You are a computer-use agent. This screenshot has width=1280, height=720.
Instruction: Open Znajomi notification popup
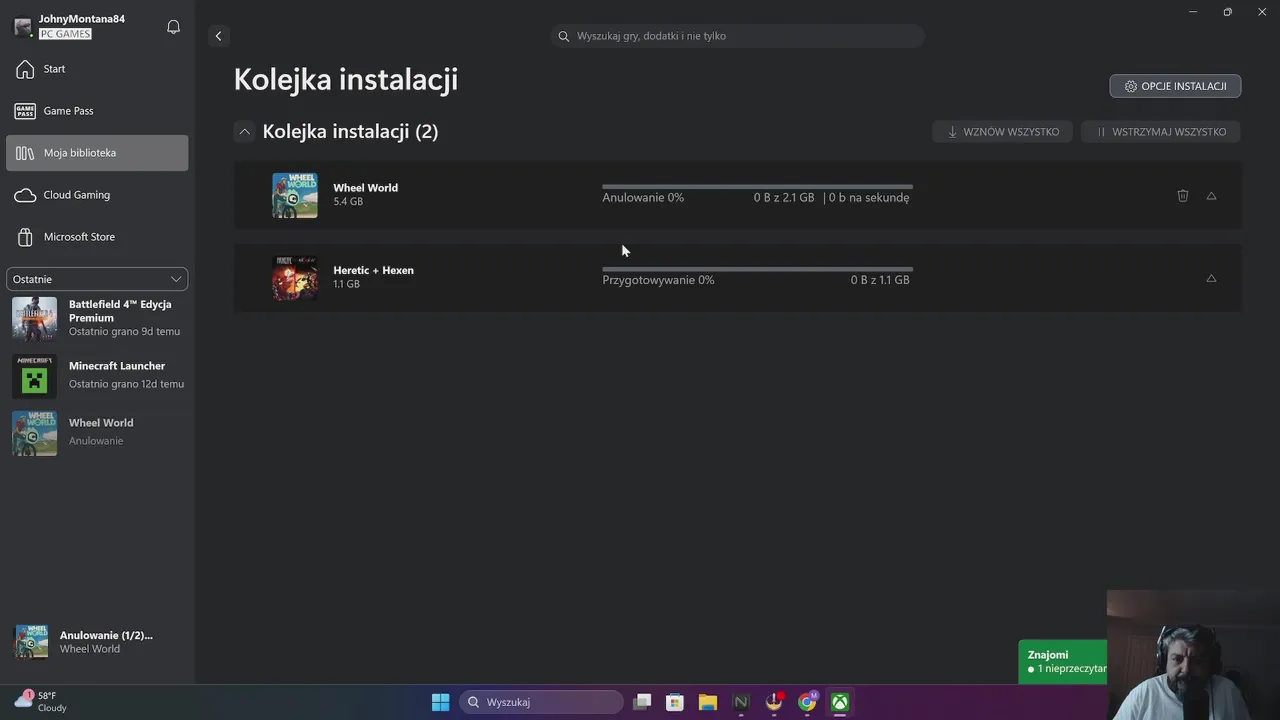tap(1062, 661)
